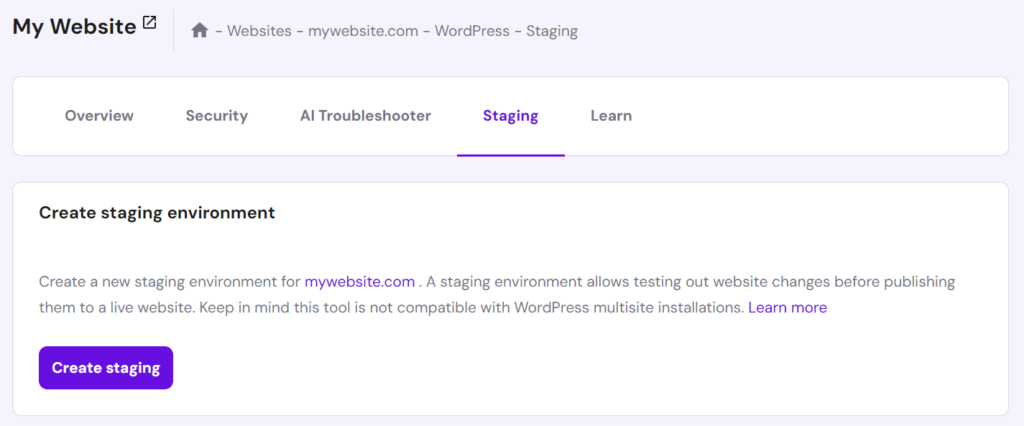1024x426 pixels.
Task: Click the My Website page title
Action: [74, 27]
